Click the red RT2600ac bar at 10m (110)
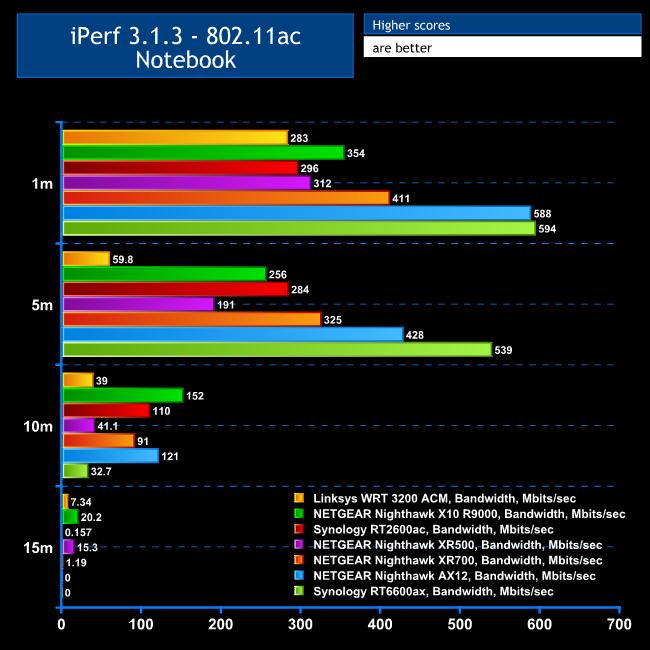The height and width of the screenshot is (650, 650). pos(106,410)
